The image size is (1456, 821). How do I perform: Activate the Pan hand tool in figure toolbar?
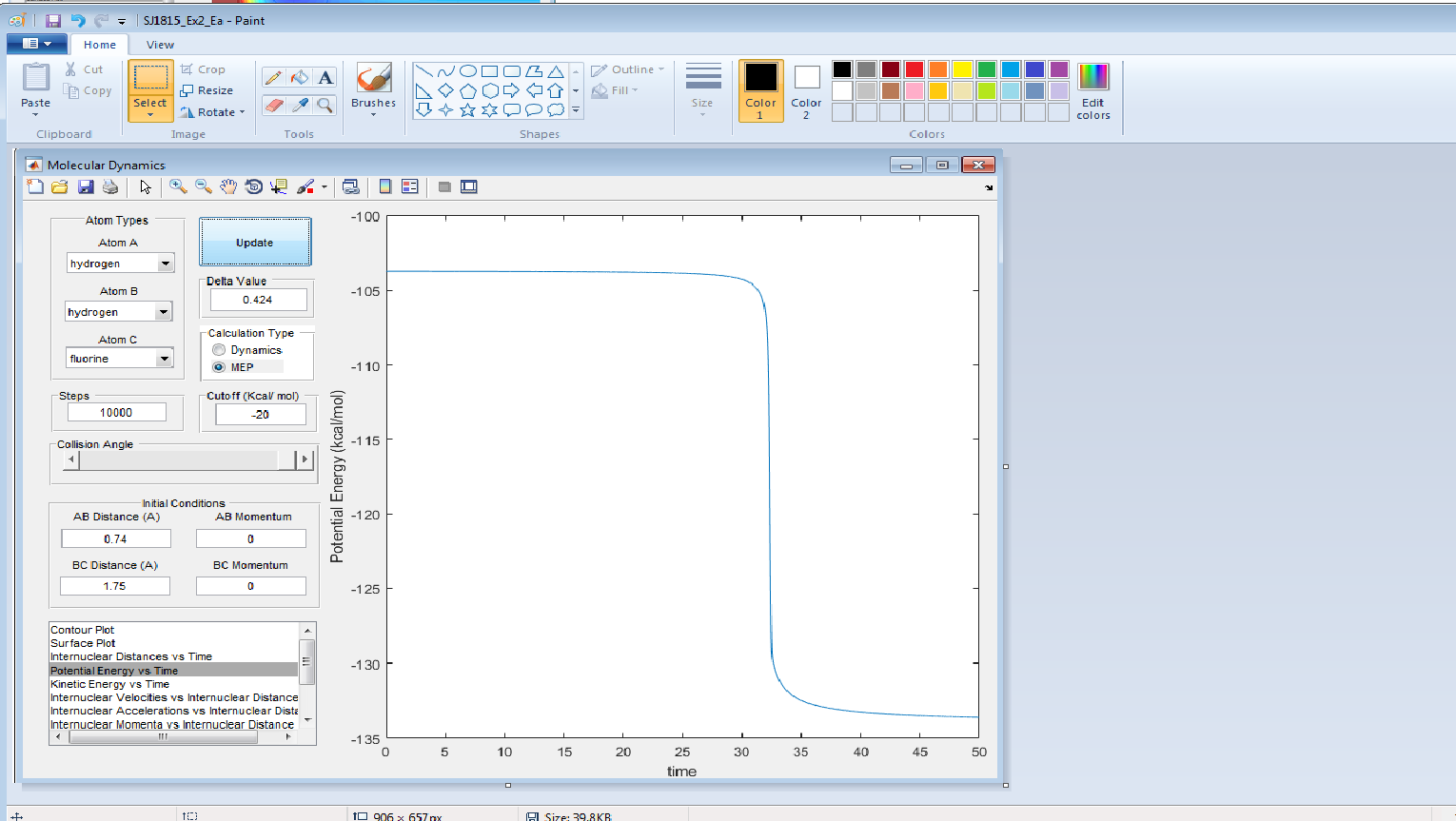[228, 186]
